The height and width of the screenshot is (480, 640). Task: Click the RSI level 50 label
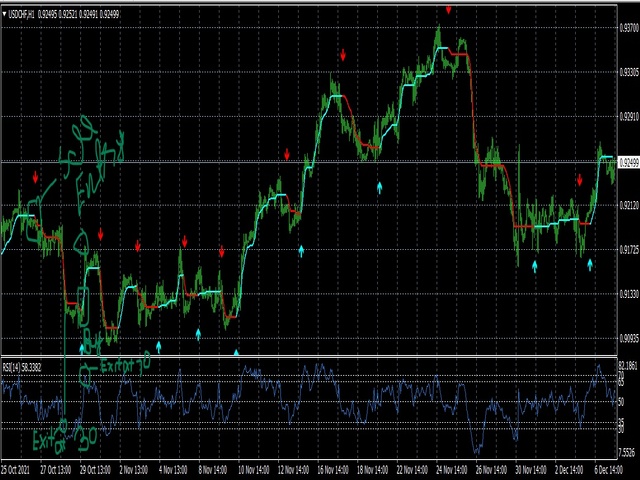tap(622, 402)
